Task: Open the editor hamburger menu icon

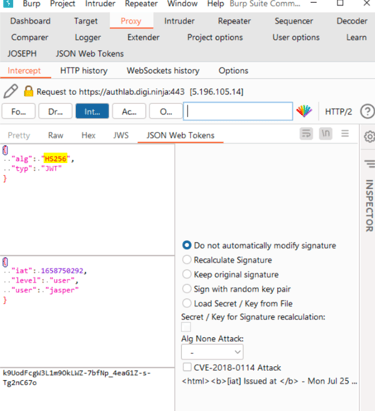Action: click(345, 134)
